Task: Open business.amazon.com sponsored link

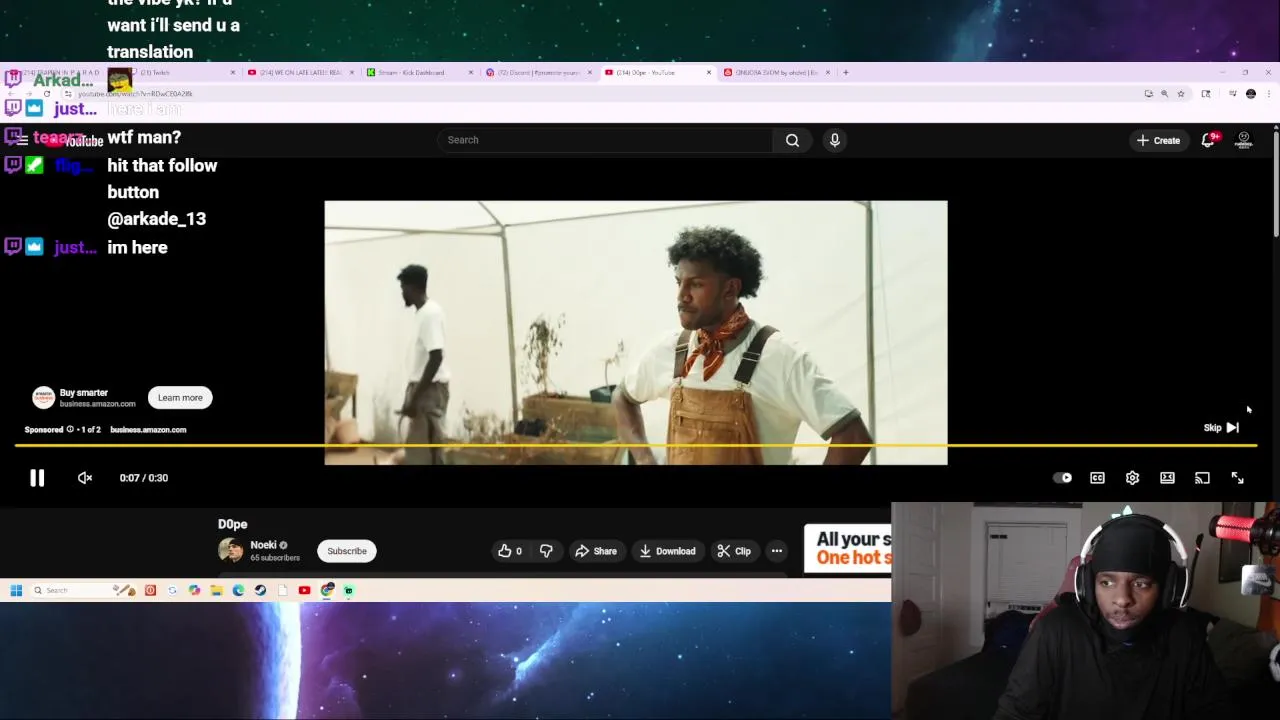Action: 148,430
